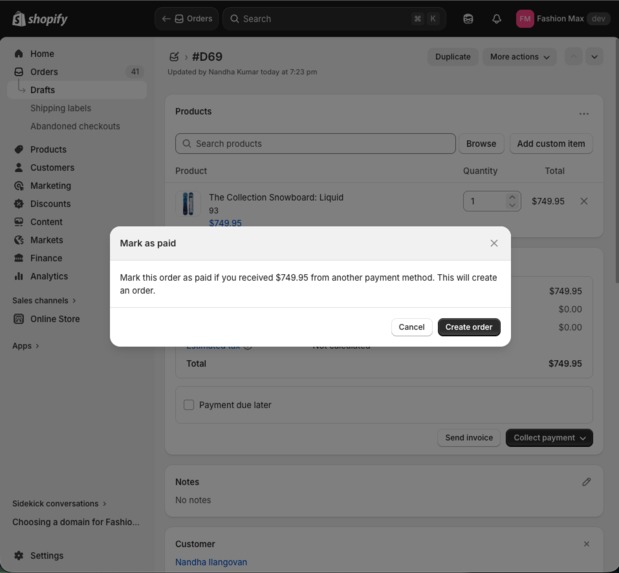Toggle the Payment due later checkbox
The image size is (619, 573).
189,405
